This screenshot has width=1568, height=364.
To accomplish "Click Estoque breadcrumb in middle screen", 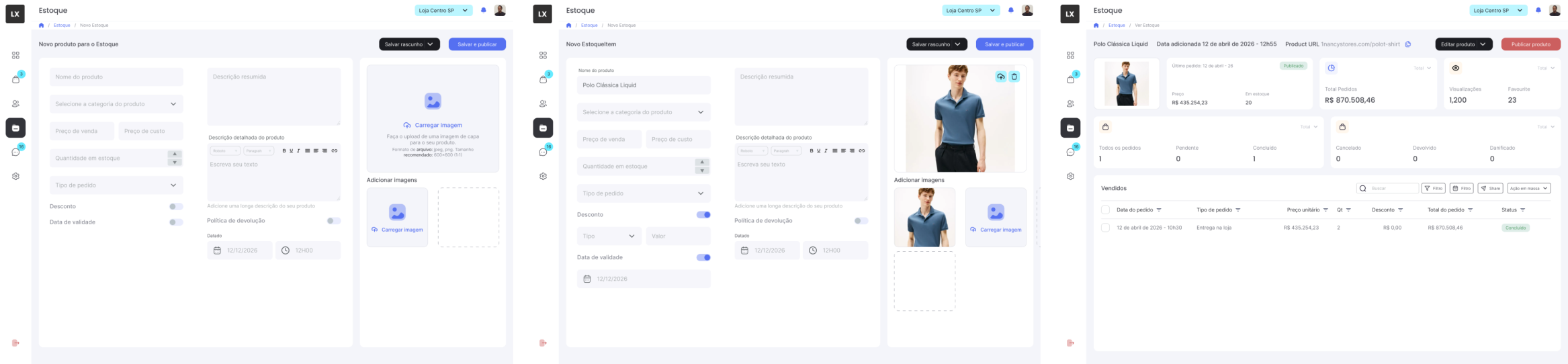I will (589, 26).
